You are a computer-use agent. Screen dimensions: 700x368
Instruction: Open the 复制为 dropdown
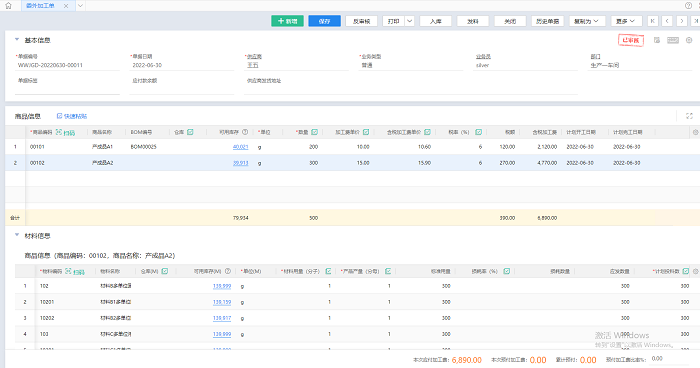[x=587, y=21]
